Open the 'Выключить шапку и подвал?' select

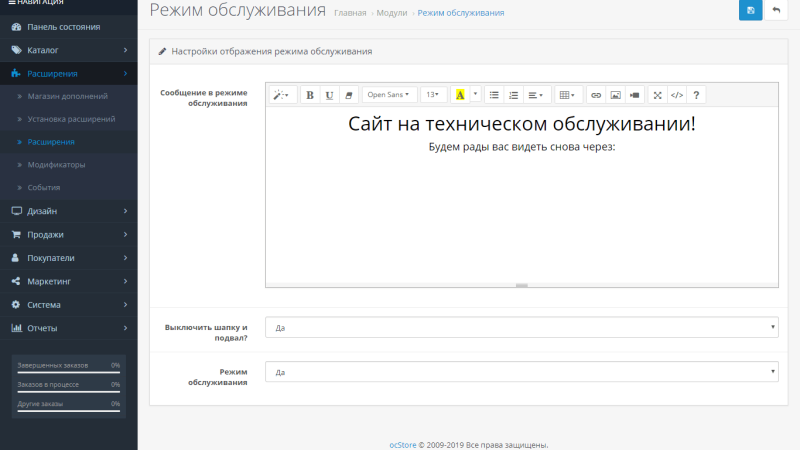pyautogui.click(x=522, y=327)
